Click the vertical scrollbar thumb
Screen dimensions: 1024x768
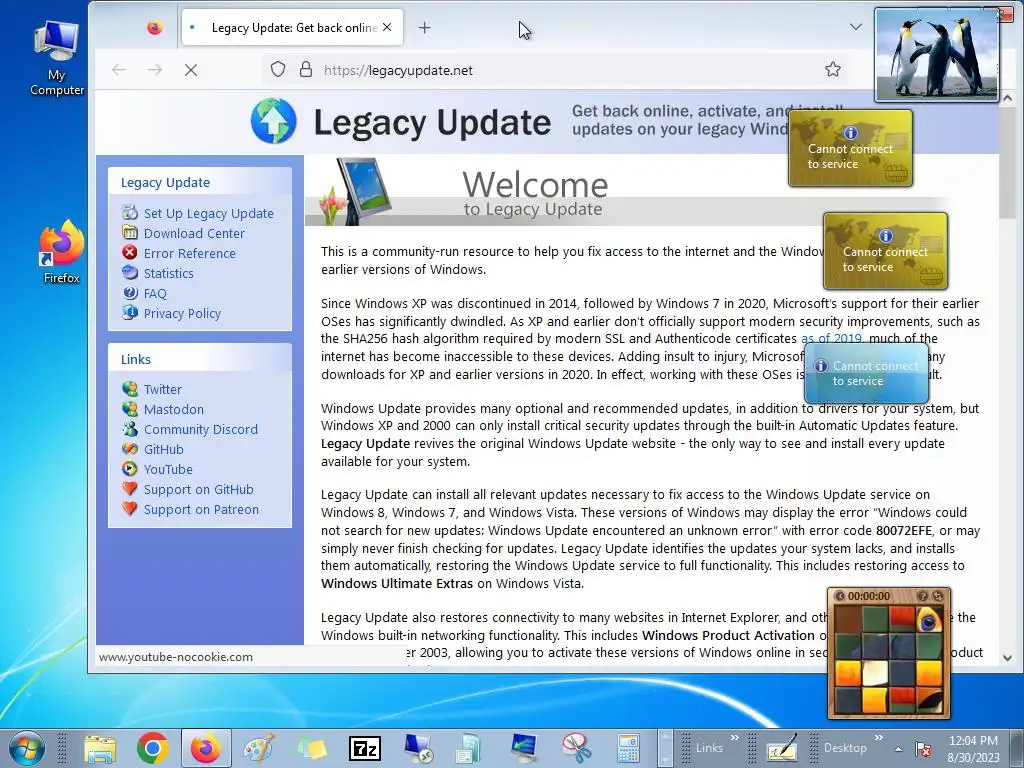pyautogui.click(x=1008, y=163)
